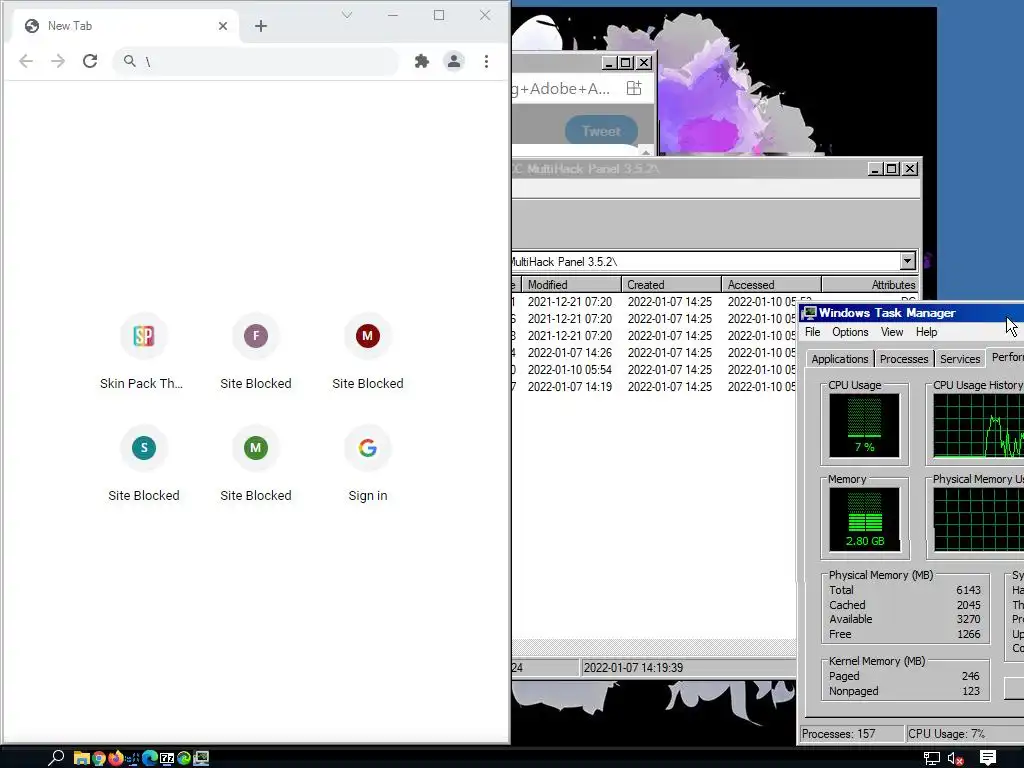
Task: Click Processes: 157 status entry
Action: 852,734
